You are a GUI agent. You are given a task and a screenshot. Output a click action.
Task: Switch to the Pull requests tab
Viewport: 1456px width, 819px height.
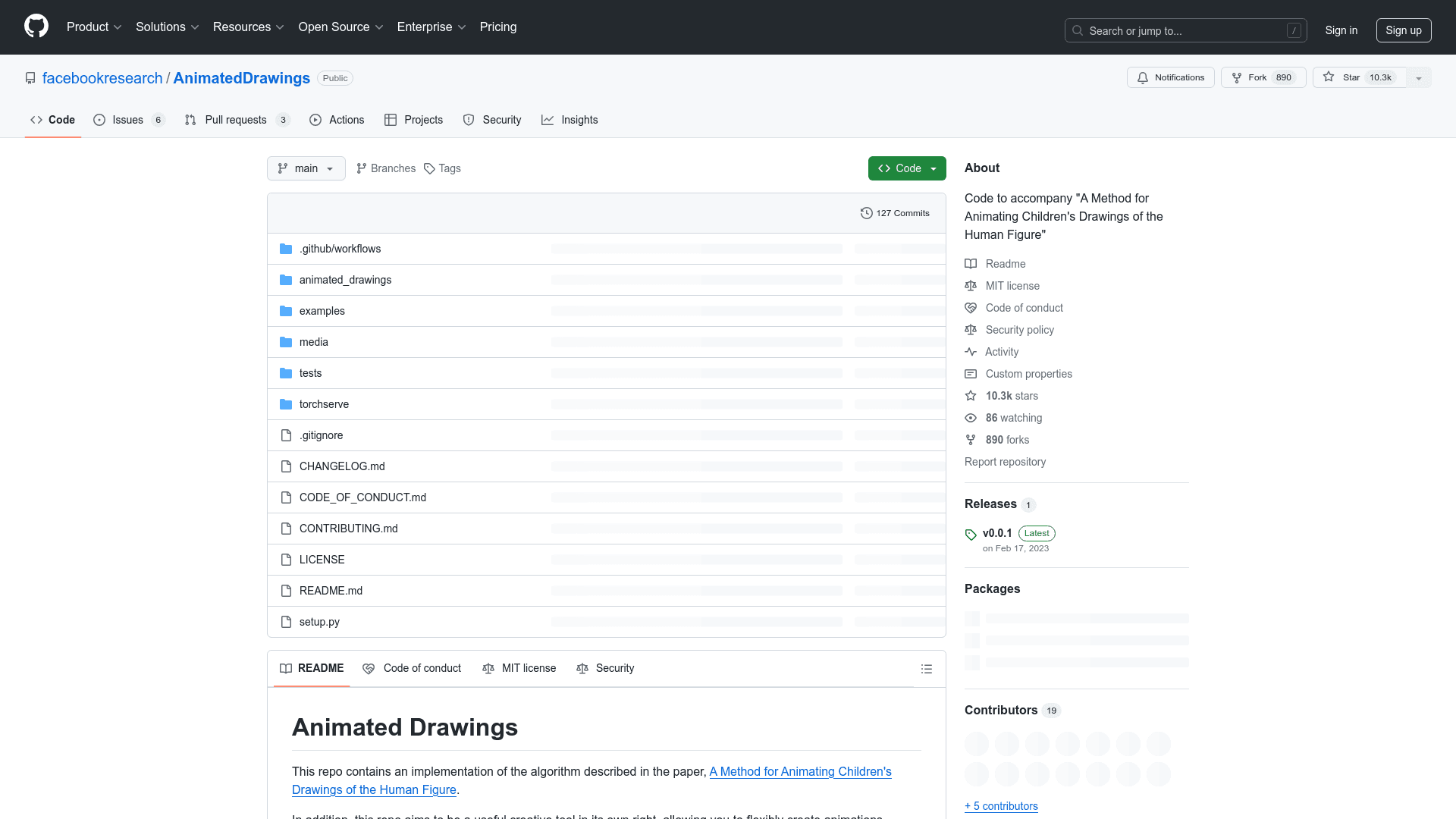pyautogui.click(x=236, y=120)
